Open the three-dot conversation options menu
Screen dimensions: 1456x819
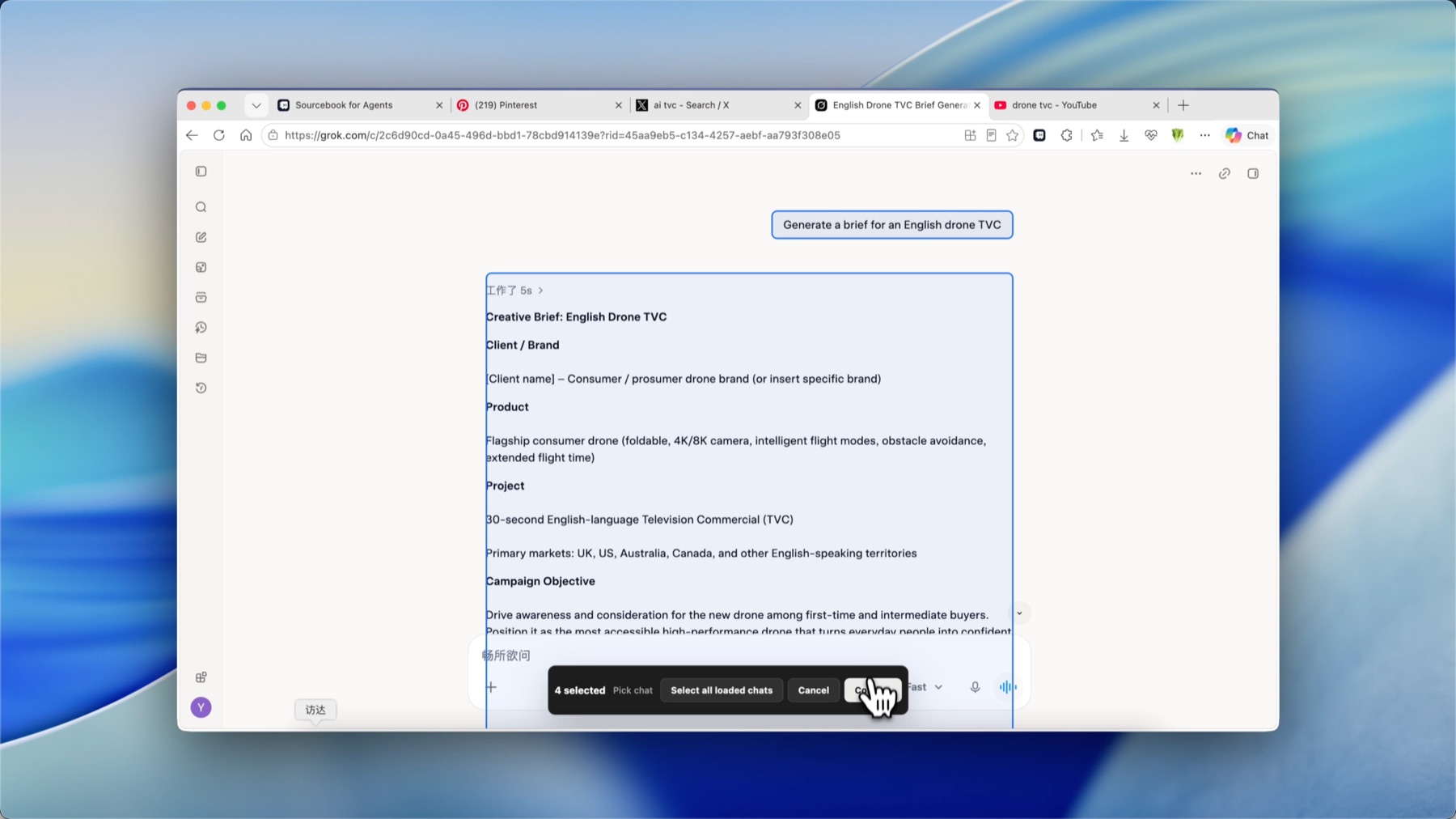(x=1196, y=173)
